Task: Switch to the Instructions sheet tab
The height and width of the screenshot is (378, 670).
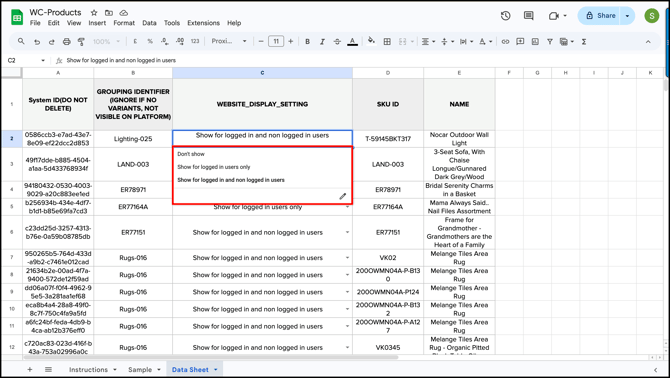Action: pos(88,369)
